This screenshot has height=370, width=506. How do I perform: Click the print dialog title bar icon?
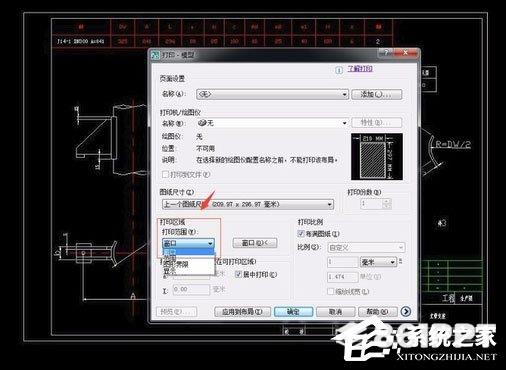155,55
